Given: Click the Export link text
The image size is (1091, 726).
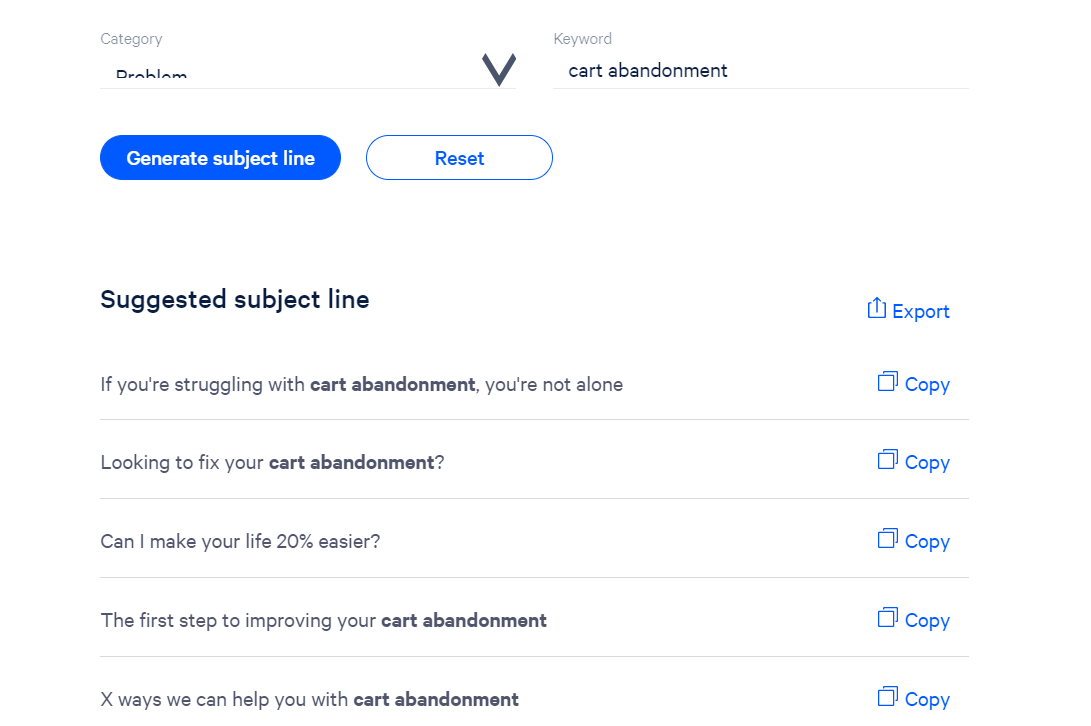Looking at the screenshot, I should 921,312.
